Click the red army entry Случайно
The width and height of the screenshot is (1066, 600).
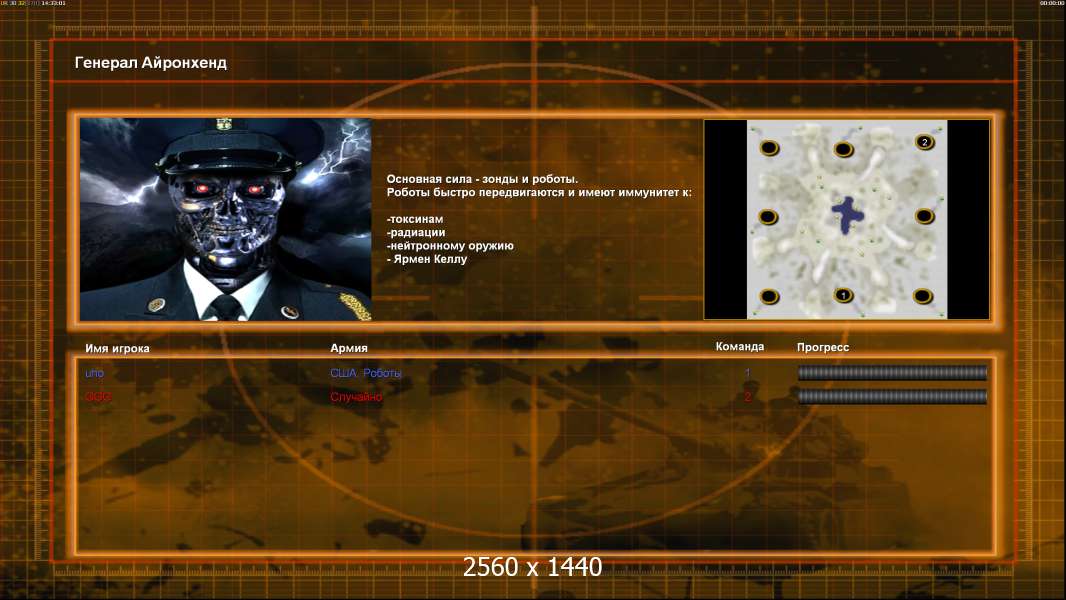click(x=356, y=397)
